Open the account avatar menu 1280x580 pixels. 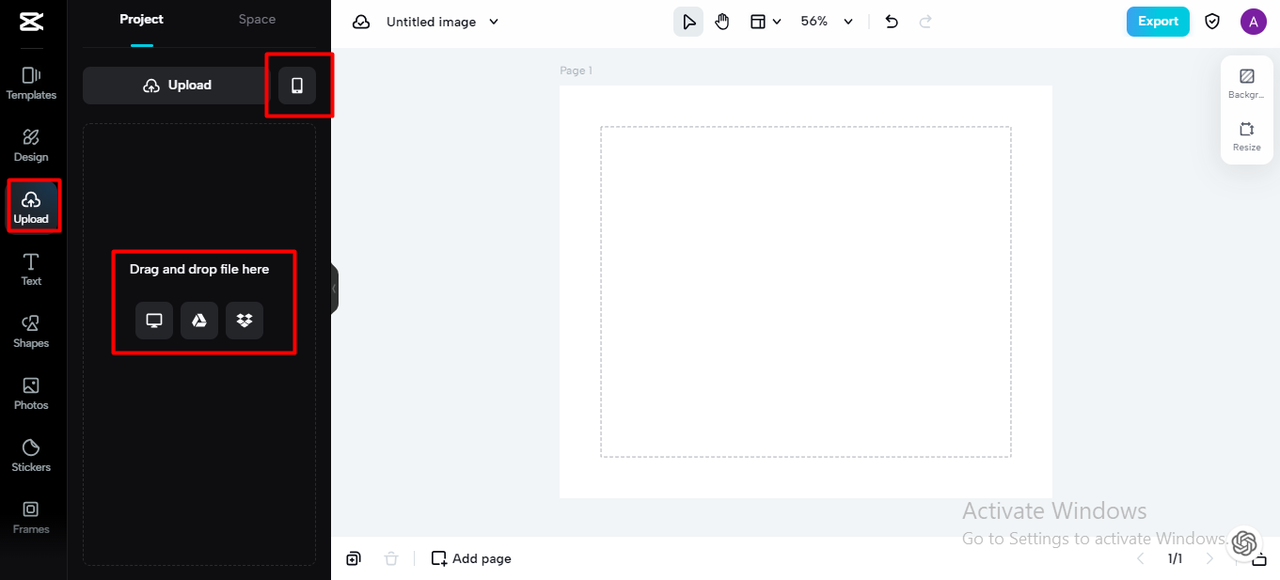tap(1253, 21)
